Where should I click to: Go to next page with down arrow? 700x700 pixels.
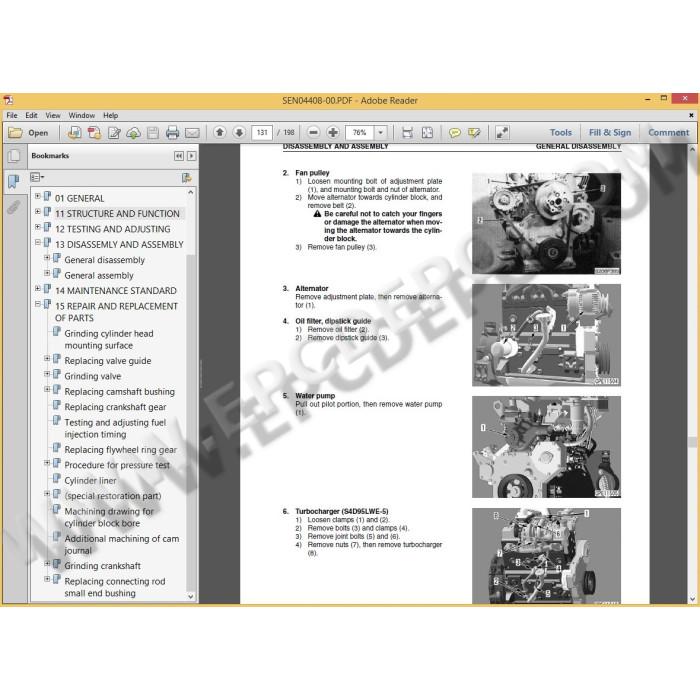tap(239, 132)
